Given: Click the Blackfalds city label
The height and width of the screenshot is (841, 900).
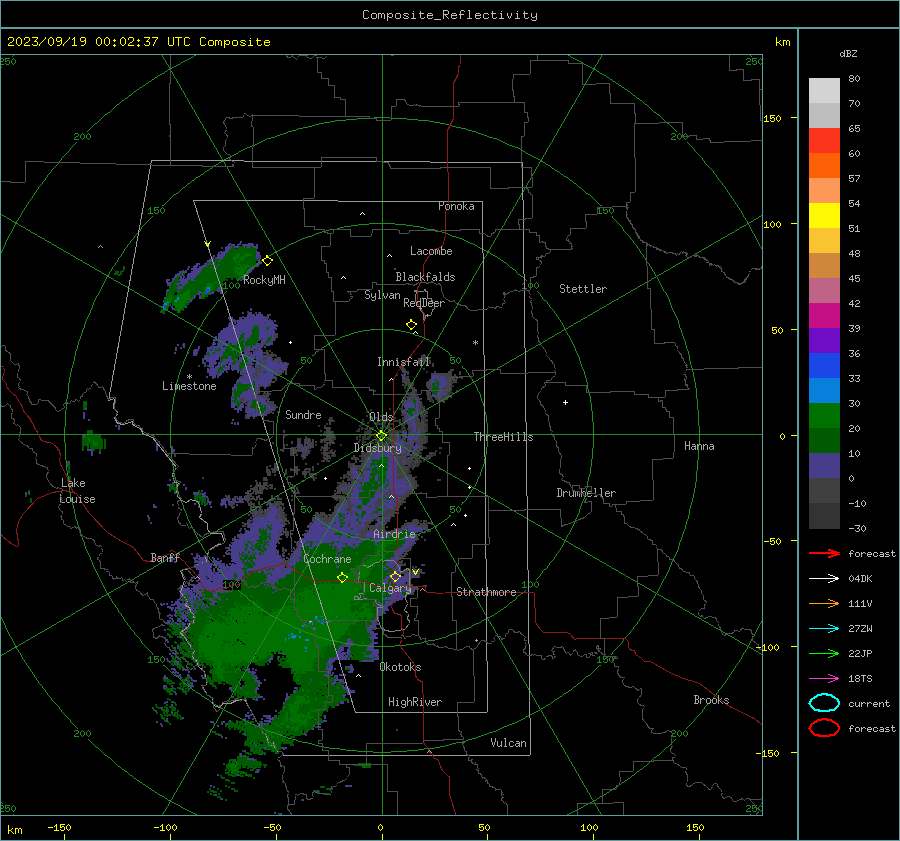Looking at the screenshot, I should coord(425,277).
